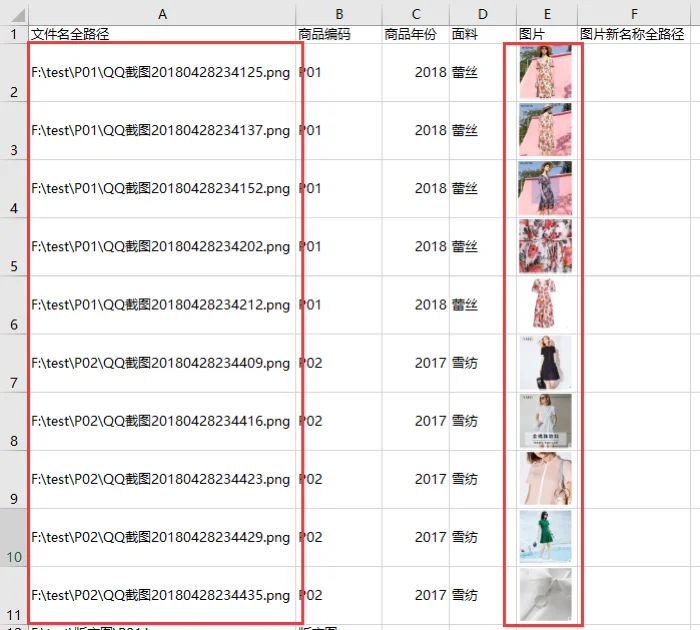Click the dark dress pink wall thumbnail row 4
The height and width of the screenshot is (630, 700).
pos(545,188)
